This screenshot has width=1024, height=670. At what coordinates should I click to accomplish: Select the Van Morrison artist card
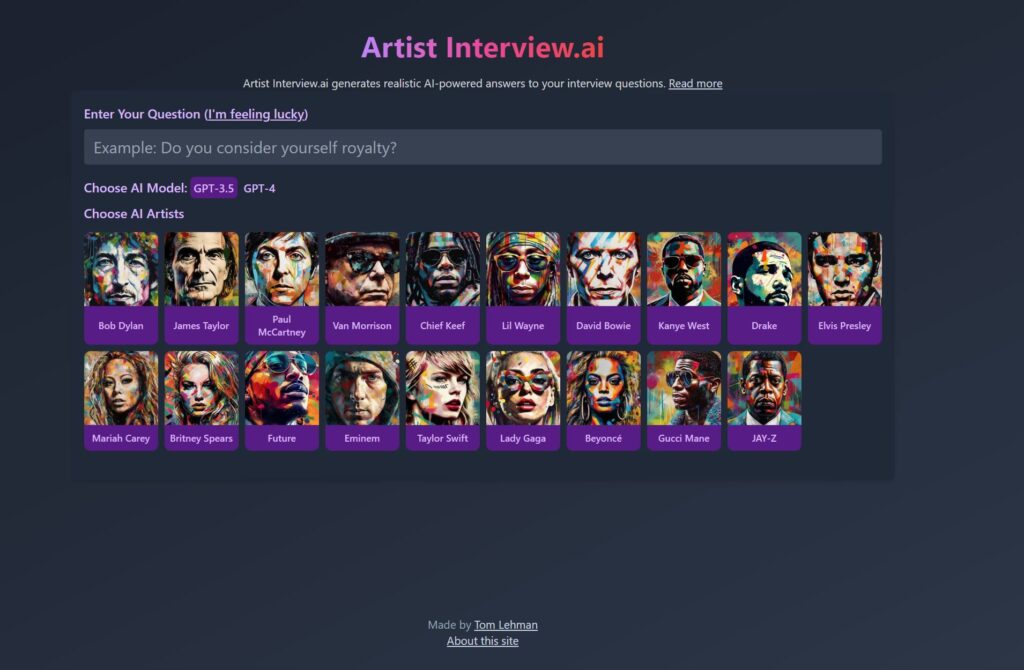pos(362,288)
